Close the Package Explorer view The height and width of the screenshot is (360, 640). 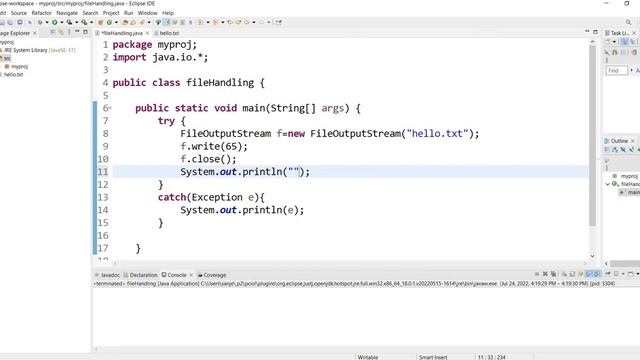35,33
